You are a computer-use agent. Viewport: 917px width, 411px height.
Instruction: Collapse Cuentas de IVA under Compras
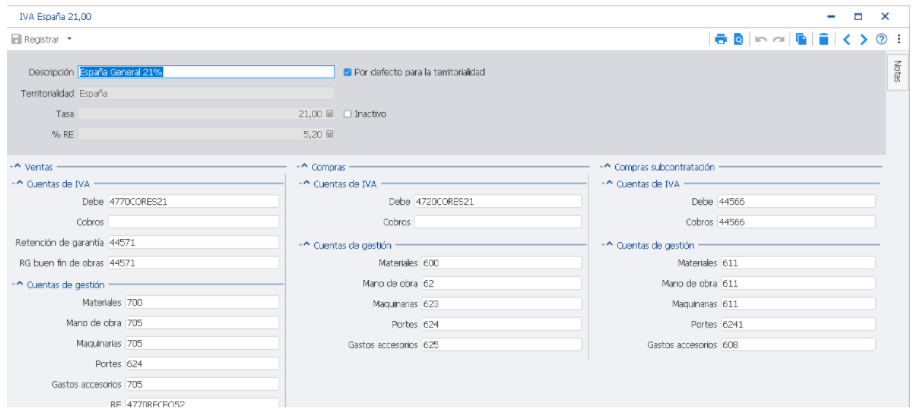306,184
